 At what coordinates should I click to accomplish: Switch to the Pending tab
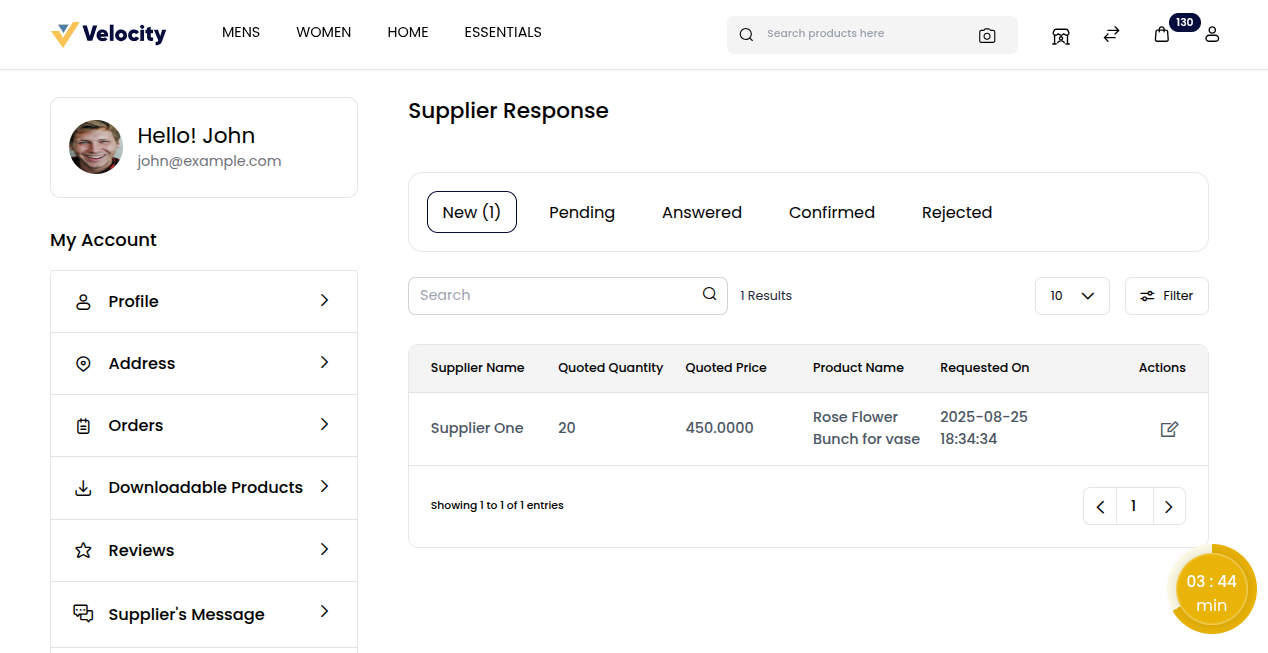pyautogui.click(x=581, y=212)
